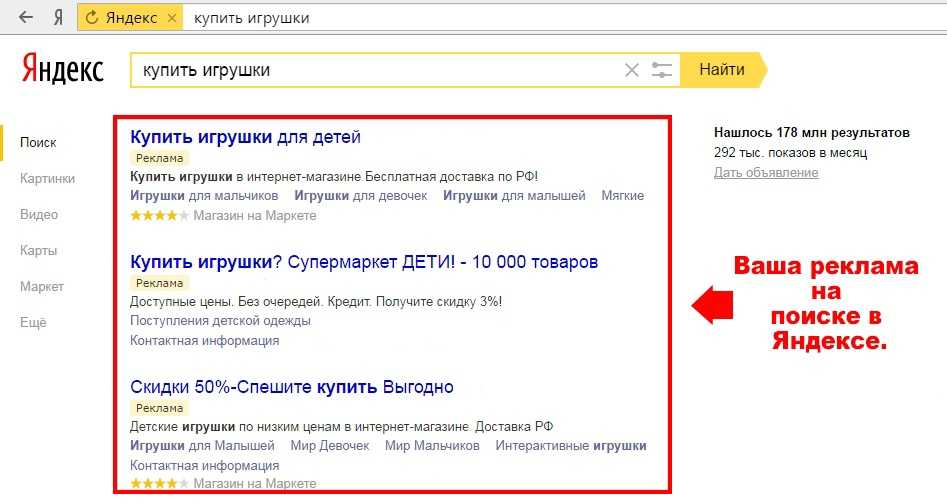Click 'Нашлось 178 млн результатов' text
The image size is (947, 503).
(812, 133)
